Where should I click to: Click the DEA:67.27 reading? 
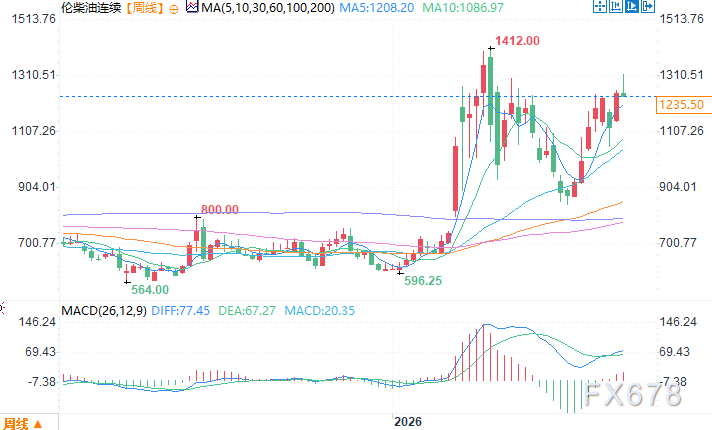click(x=247, y=311)
